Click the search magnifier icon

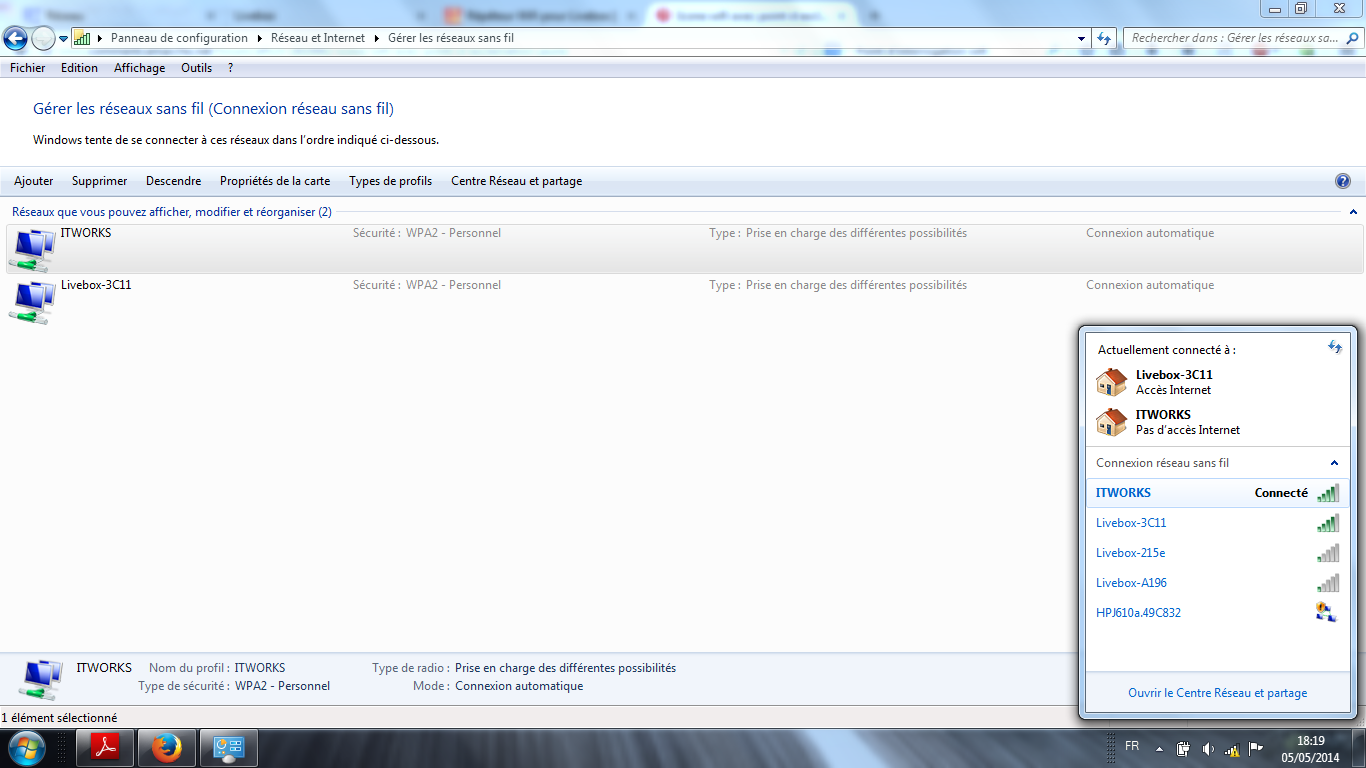click(x=1351, y=38)
